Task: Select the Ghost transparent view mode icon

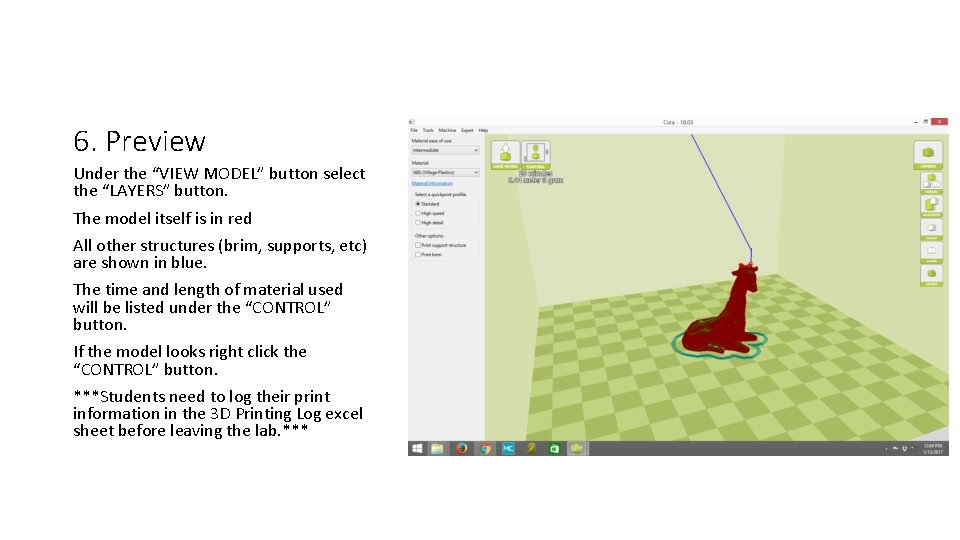Action: (x=931, y=230)
